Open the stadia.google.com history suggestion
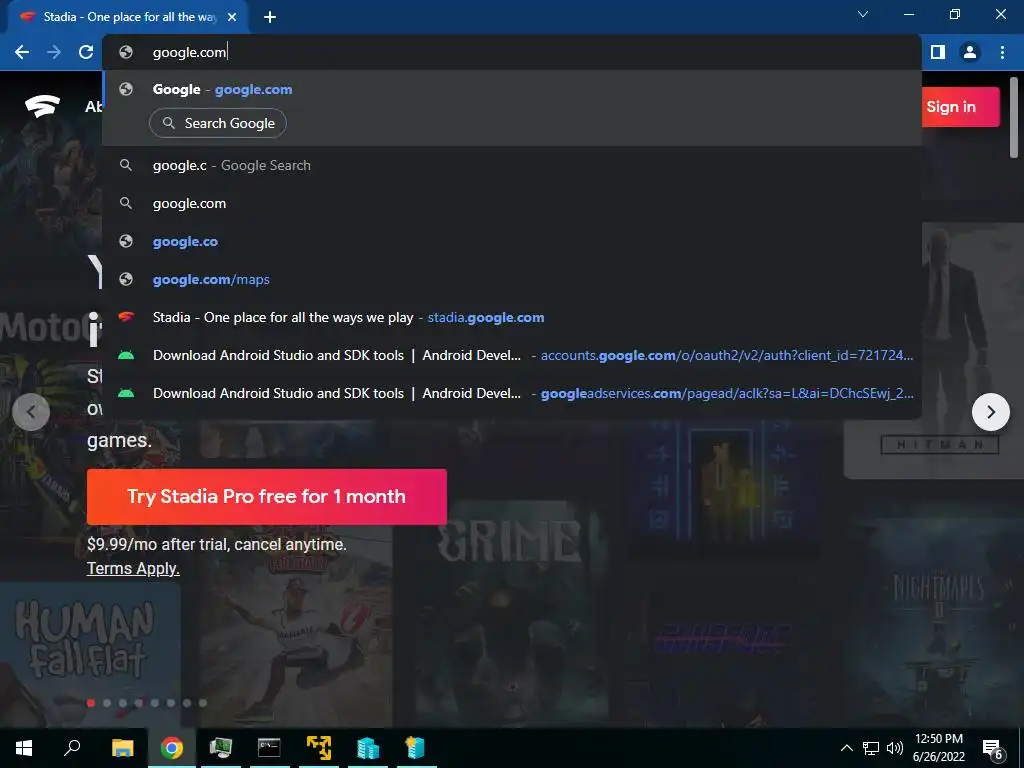Image resolution: width=1024 pixels, height=768 pixels. 512,317
